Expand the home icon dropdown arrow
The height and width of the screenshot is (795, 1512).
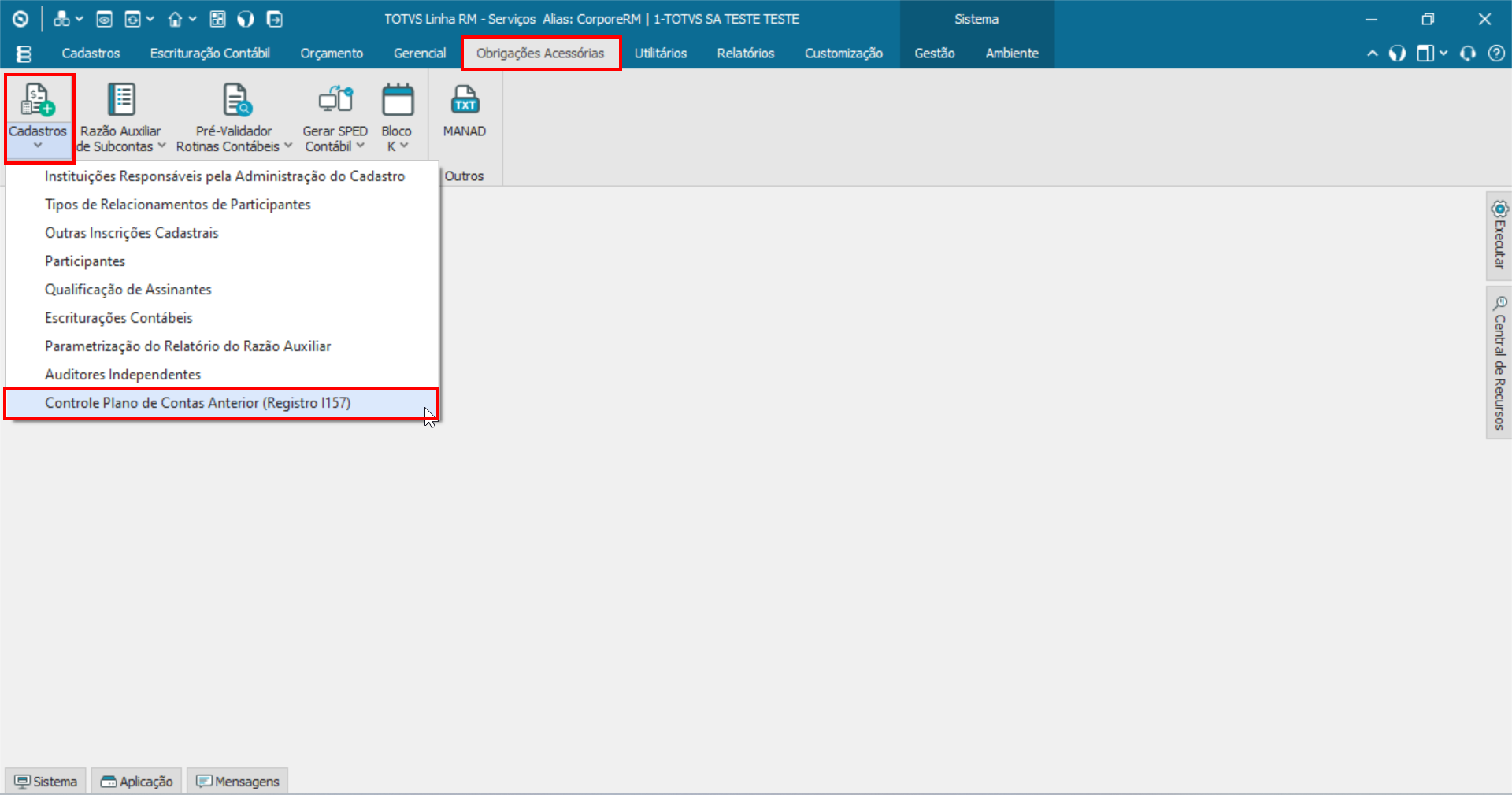[x=192, y=19]
